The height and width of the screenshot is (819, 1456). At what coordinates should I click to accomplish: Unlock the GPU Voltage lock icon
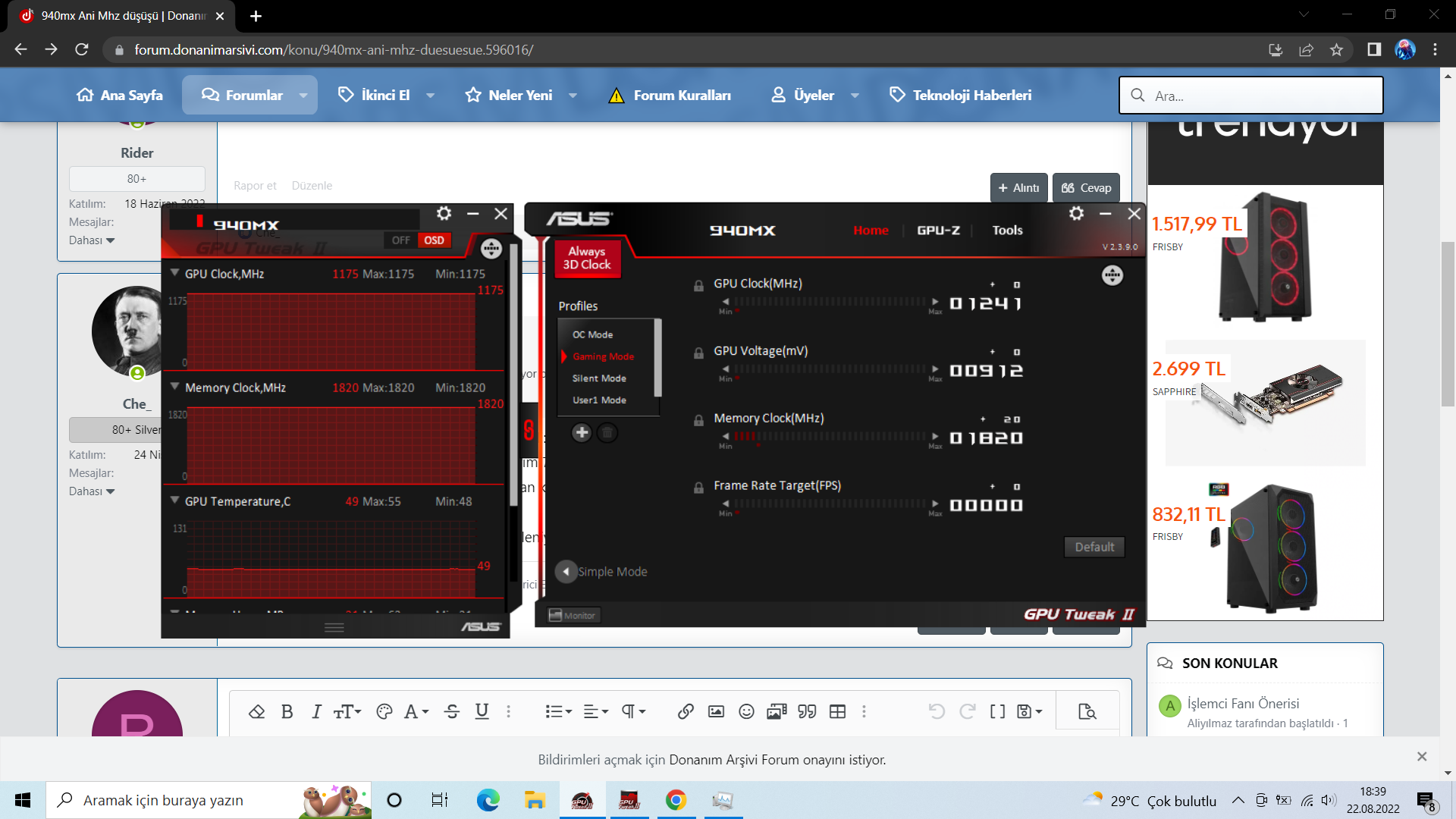[698, 353]
